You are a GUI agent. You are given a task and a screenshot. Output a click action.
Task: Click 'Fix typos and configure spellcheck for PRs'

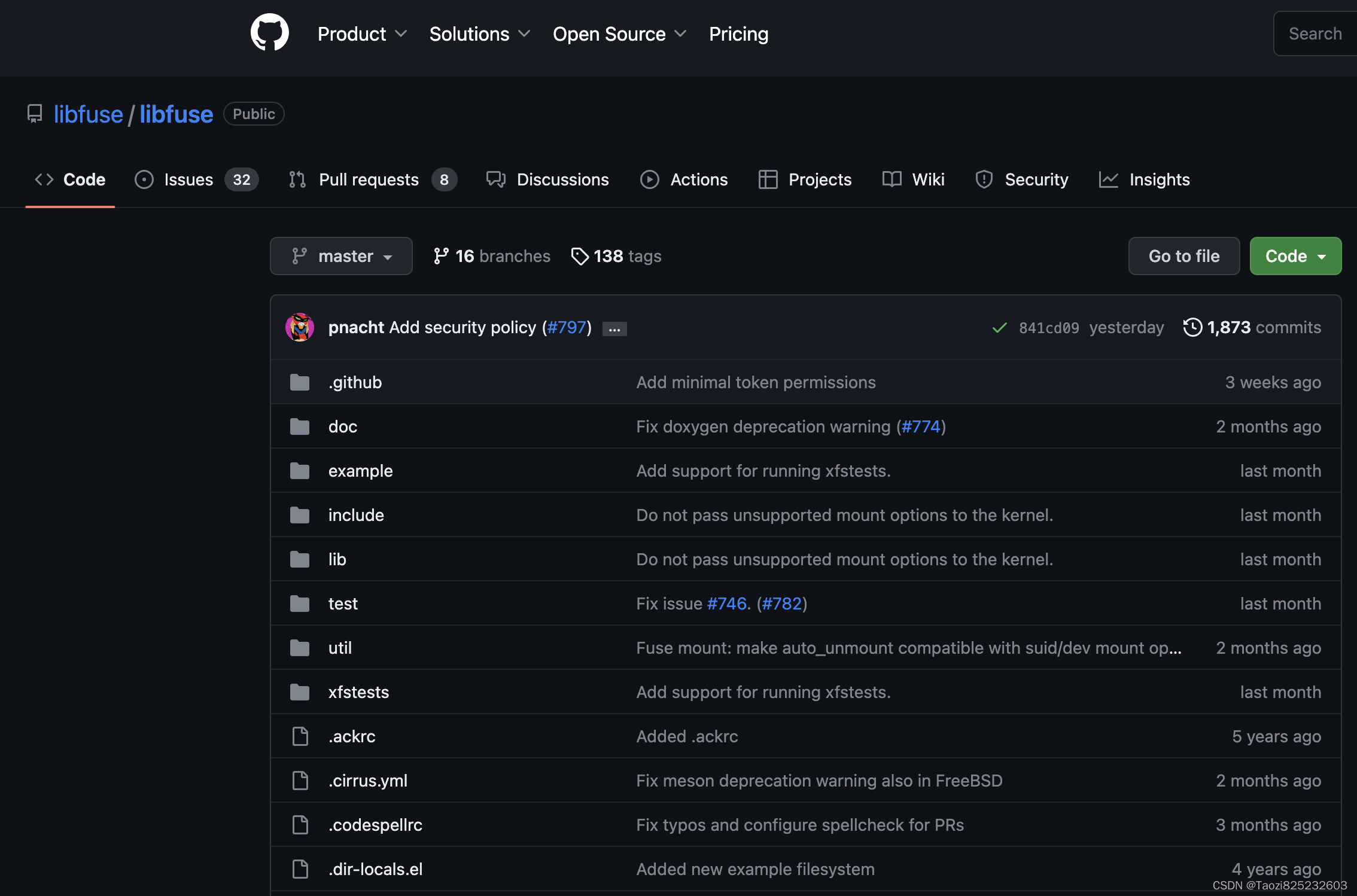click(800, 825)
